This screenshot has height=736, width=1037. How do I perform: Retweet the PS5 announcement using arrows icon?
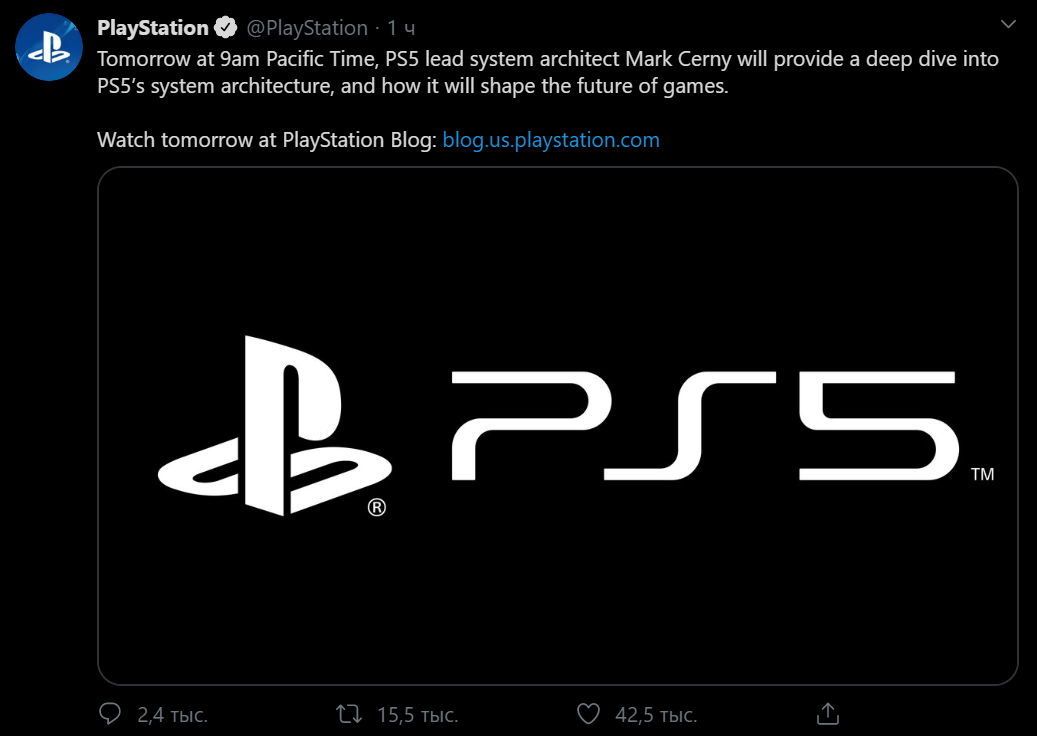[349, 714]
